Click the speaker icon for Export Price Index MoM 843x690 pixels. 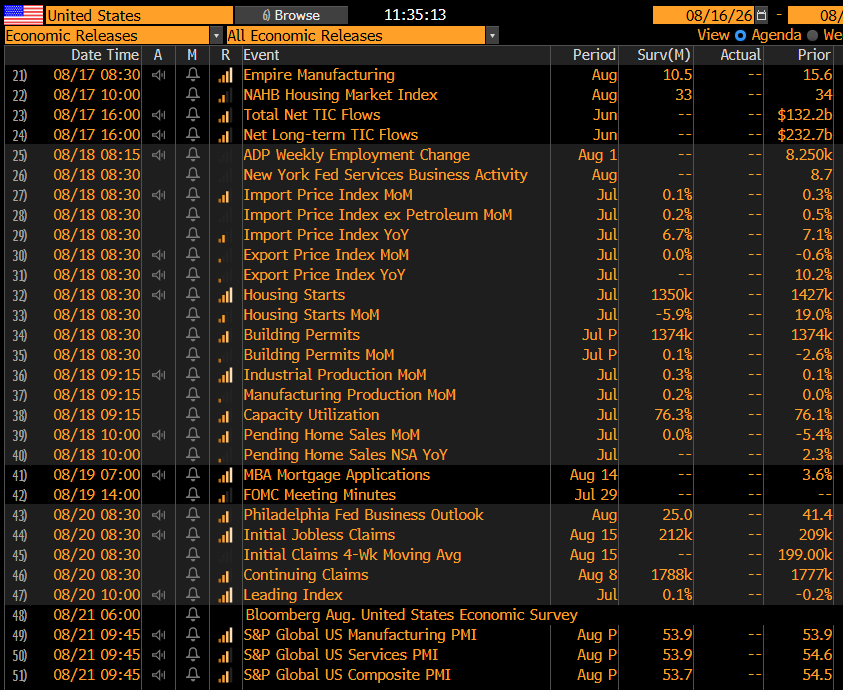[x=158, y=254]
